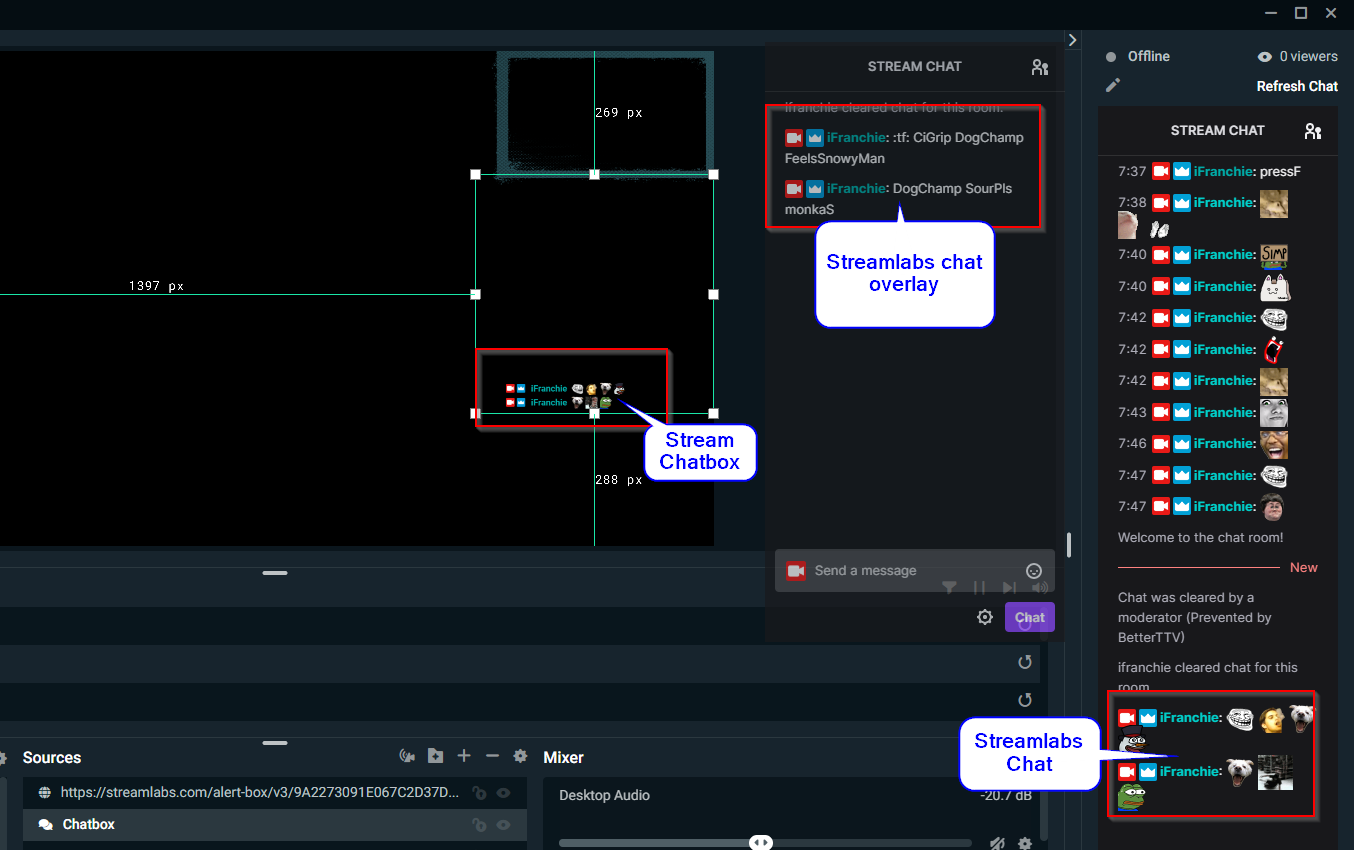Collapse the preview area using its drag handle
The image size is (1354, 850).
pyautogui.click(x=275, y=573)
